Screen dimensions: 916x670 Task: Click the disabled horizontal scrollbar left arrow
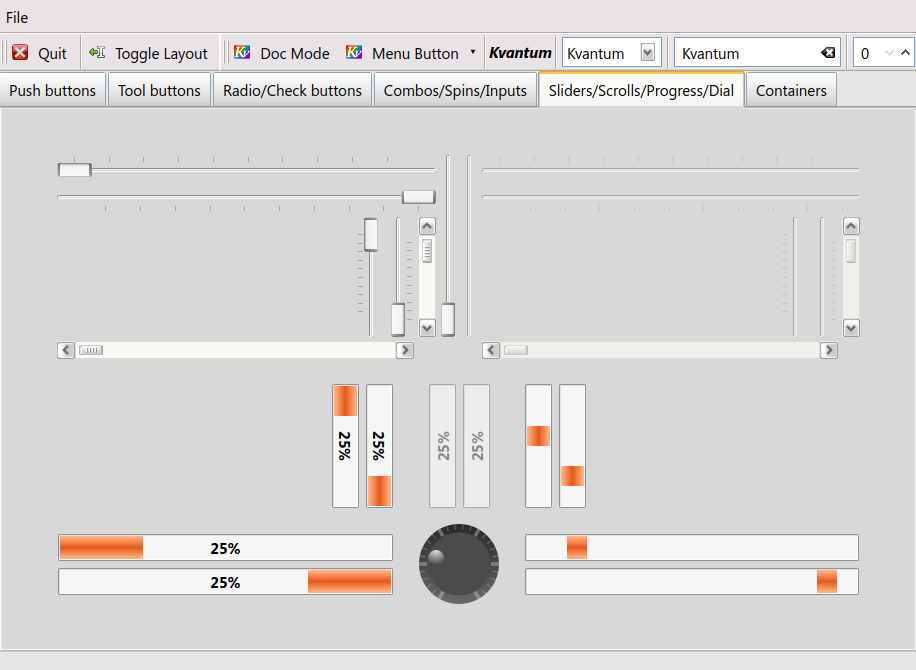tap(491, 350)
